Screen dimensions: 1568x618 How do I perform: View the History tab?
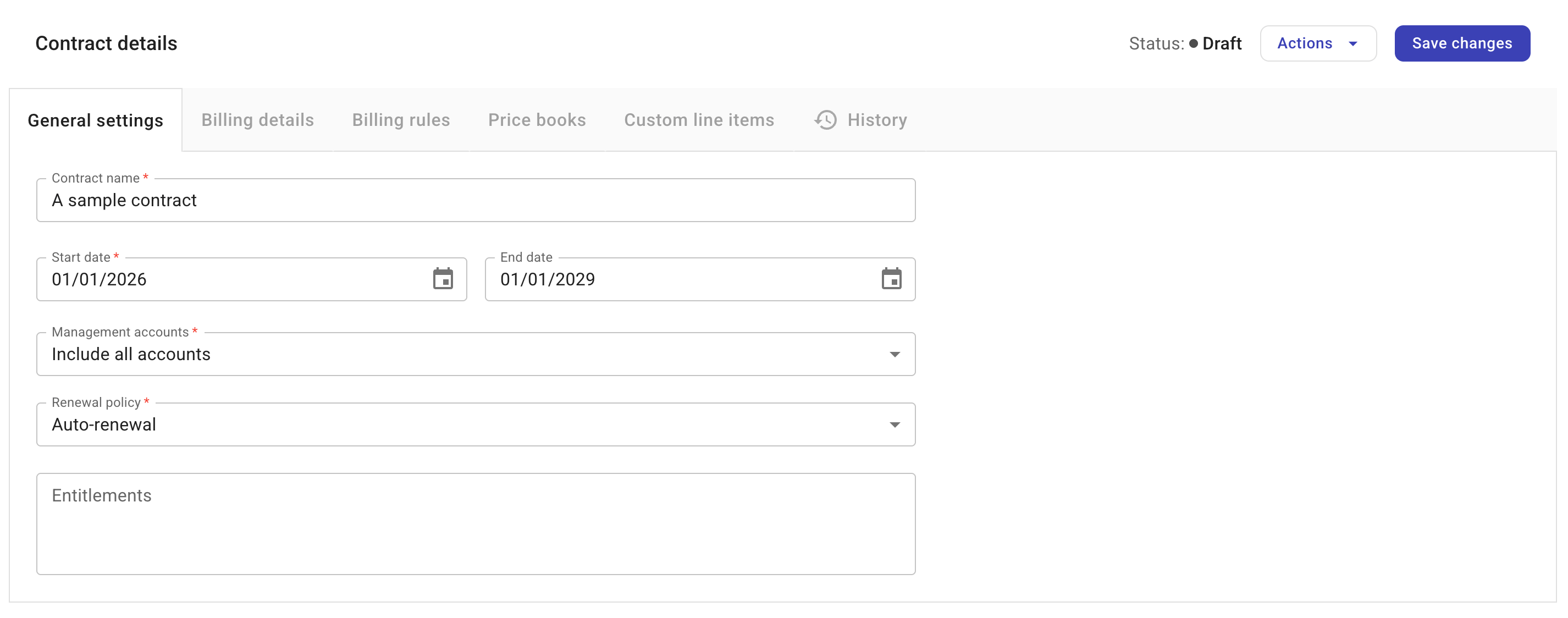[x=876, y=120]
